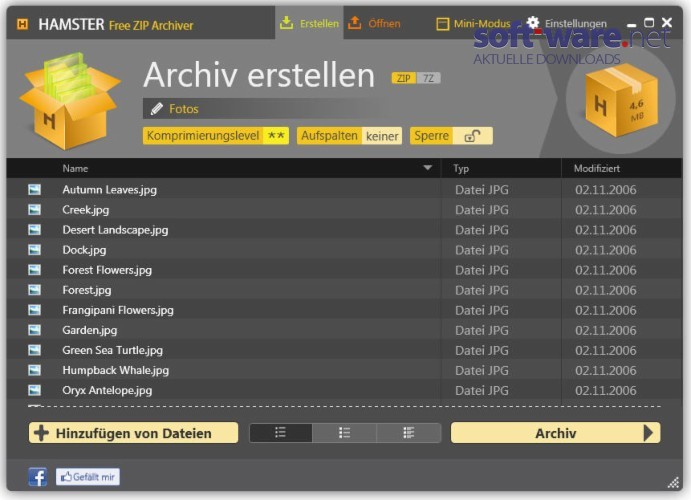Click Hinzufügen von Dateien button
This screenshot has width=691, height=500.
(x=134, y=433)
